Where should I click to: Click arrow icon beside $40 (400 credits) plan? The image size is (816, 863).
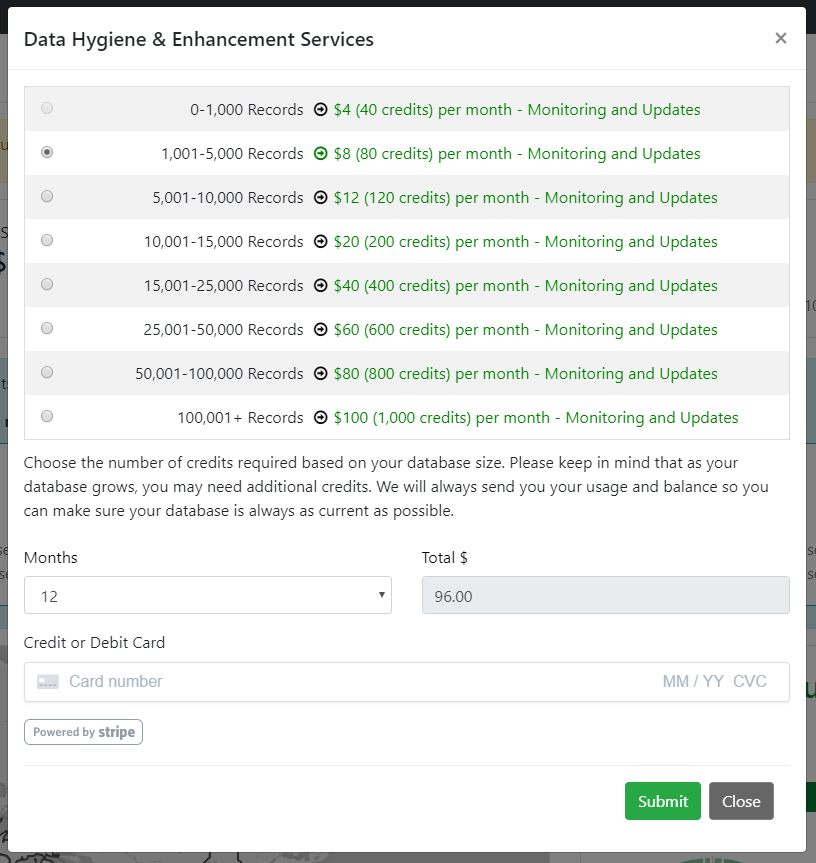point(321,286)
